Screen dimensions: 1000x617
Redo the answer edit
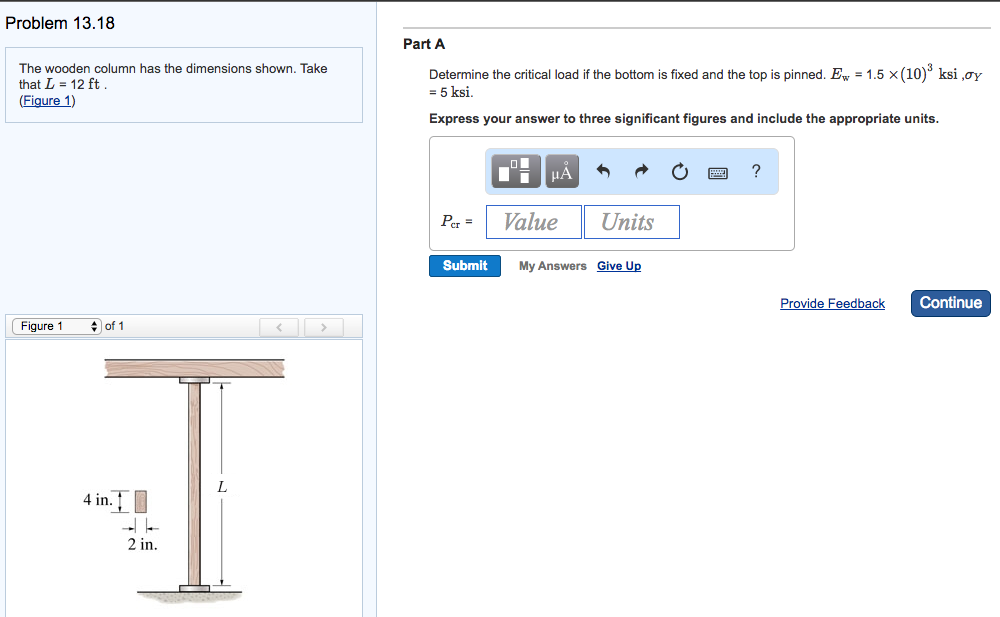click(x=641, y=171)
